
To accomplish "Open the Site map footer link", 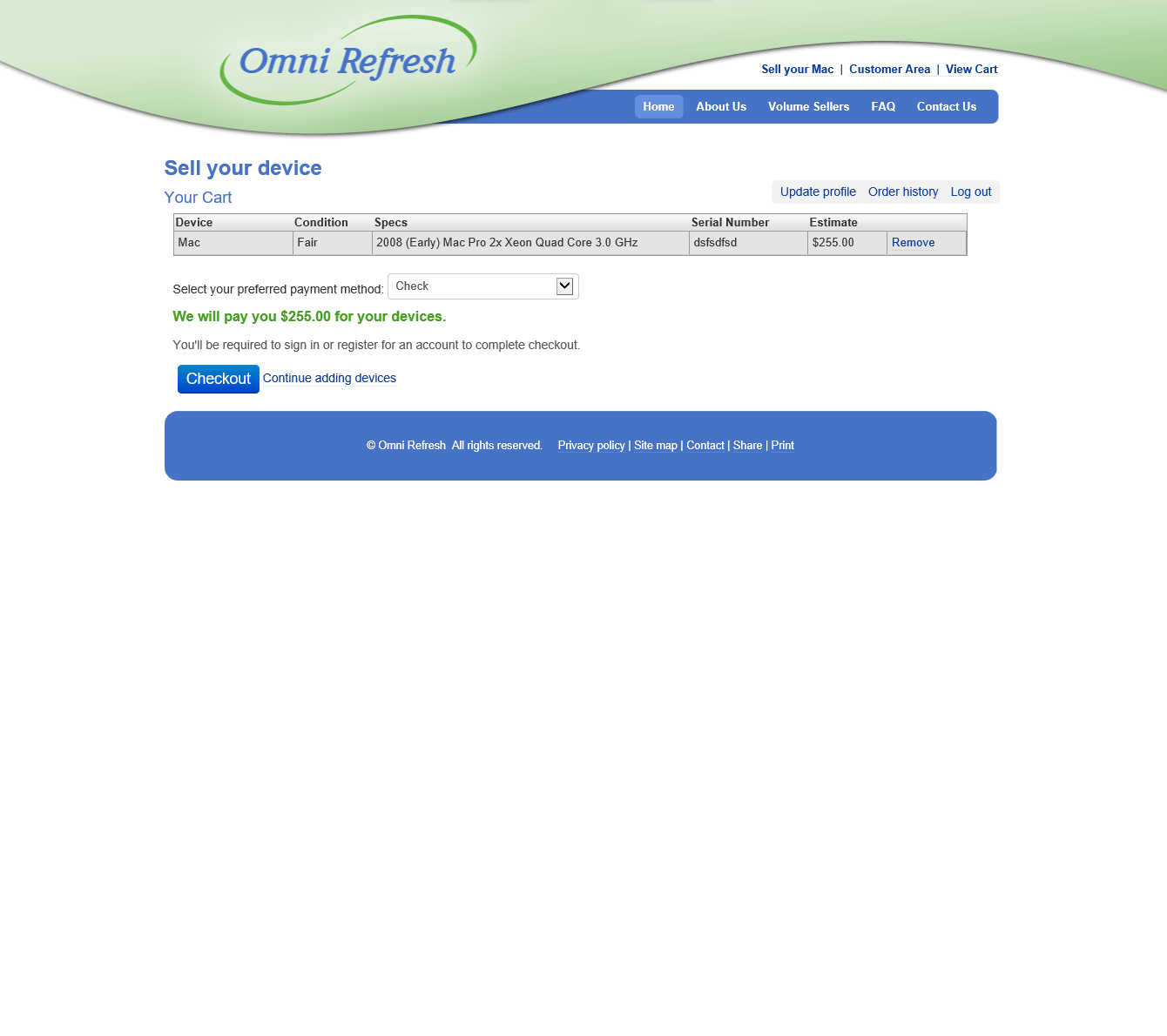I will [x=655, y=446].
